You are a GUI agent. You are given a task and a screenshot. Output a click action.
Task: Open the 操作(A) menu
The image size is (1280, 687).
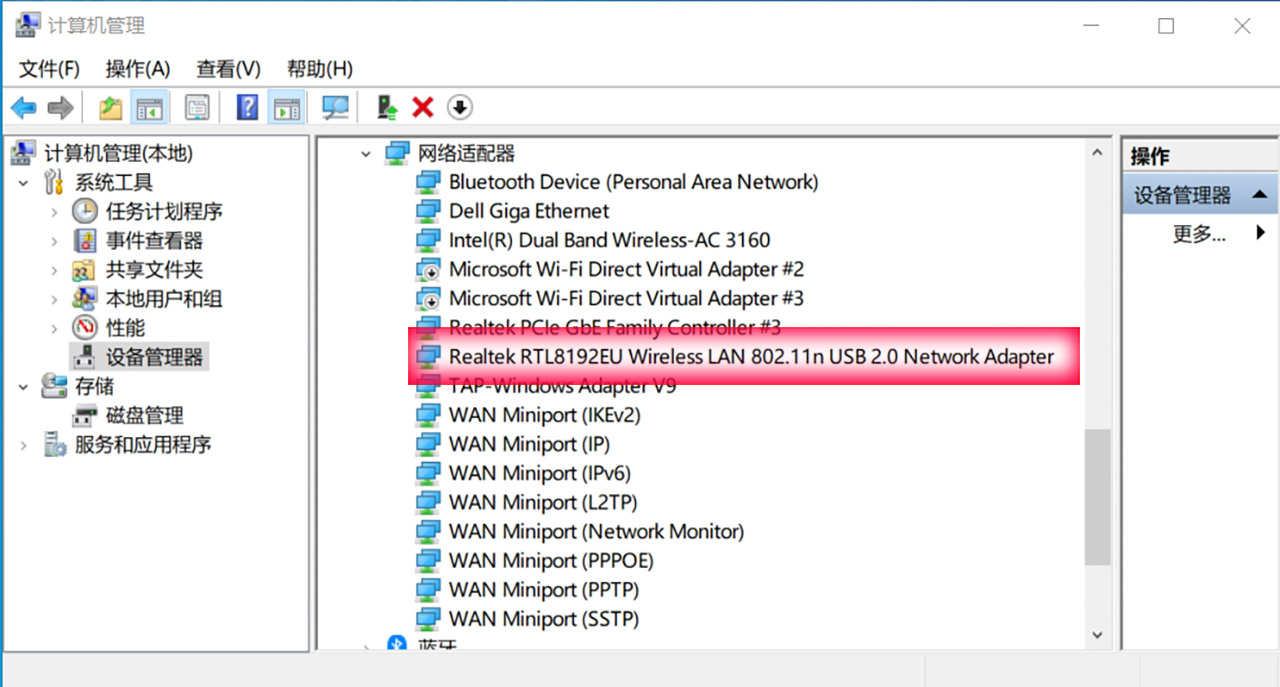pos(138,69)
